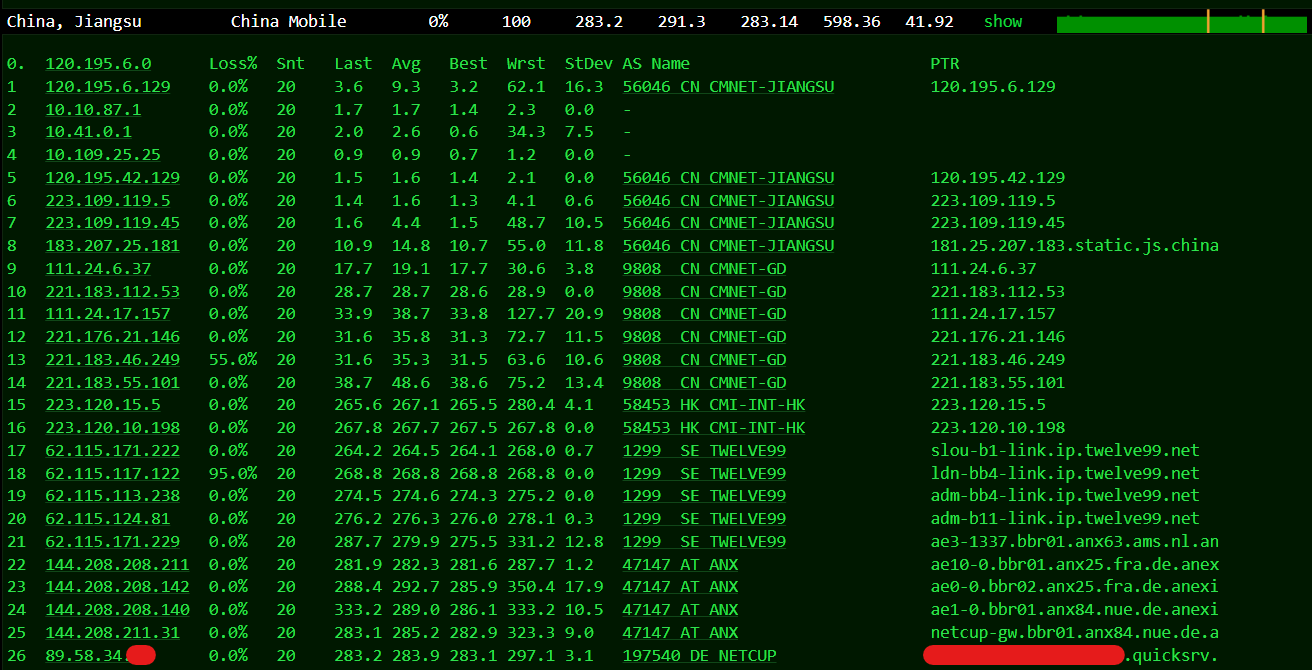Screen dimensions: 1312x670
Task: Select the PTR column header
Action: click(x=945, y=64)
